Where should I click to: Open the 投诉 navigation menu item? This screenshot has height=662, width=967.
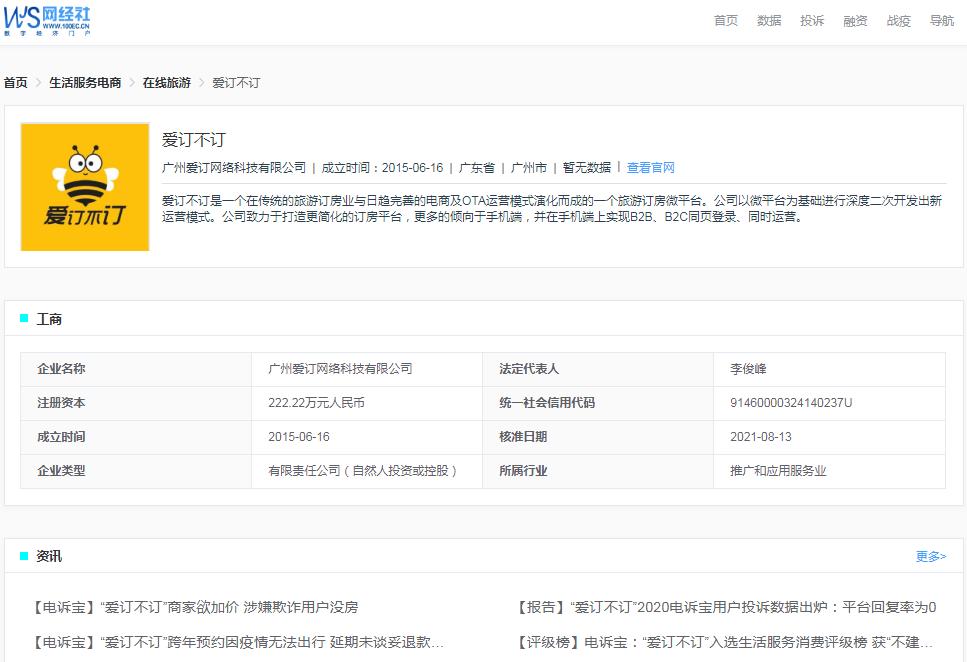811,20
